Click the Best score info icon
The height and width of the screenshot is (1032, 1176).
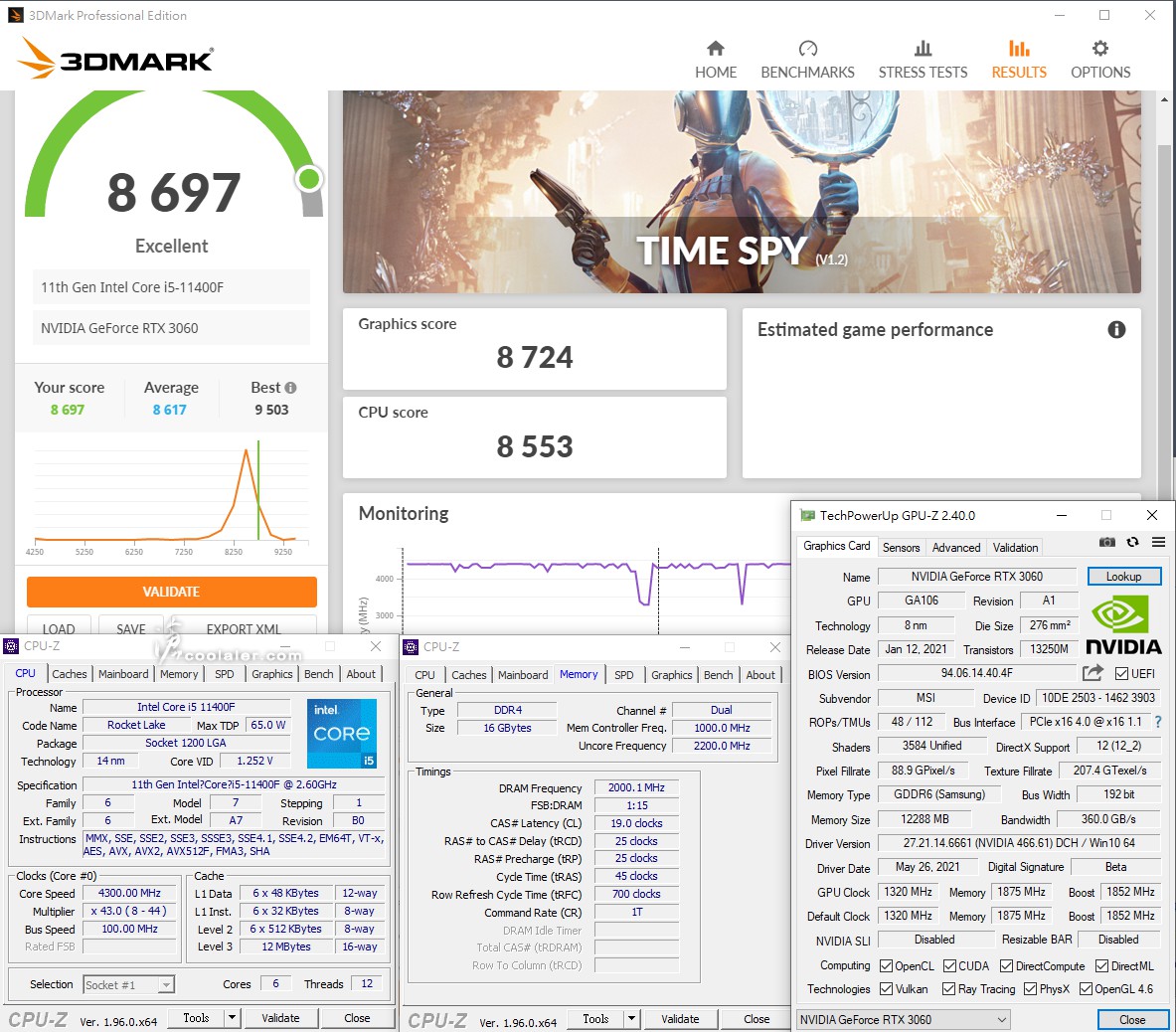point(291,388)
